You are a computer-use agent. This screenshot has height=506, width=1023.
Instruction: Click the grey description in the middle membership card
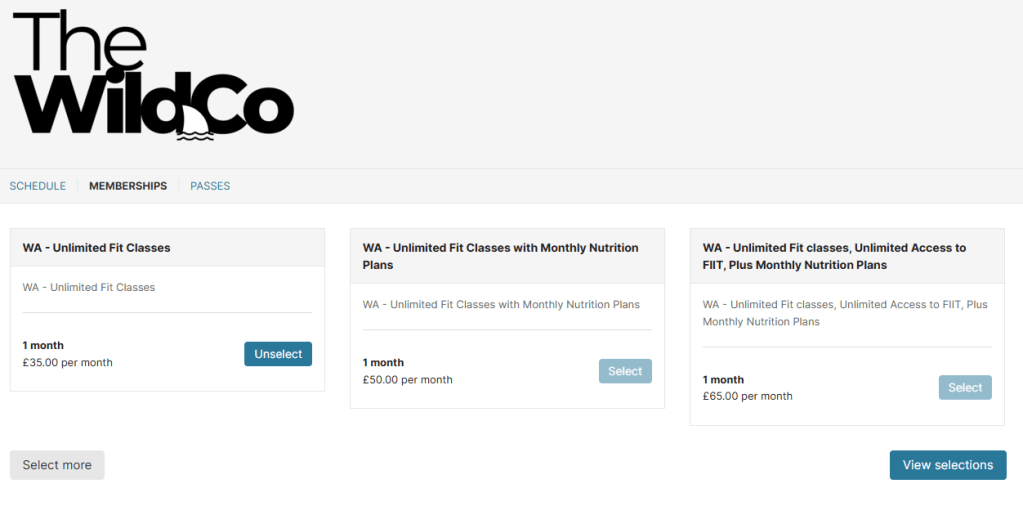click(x=501, y=305)
